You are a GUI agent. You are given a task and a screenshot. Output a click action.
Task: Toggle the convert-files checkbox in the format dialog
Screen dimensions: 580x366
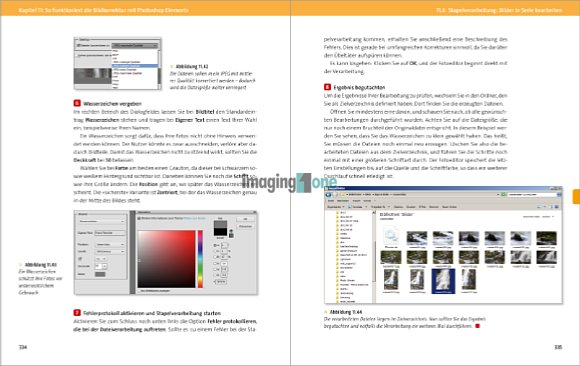pos(78,46)
